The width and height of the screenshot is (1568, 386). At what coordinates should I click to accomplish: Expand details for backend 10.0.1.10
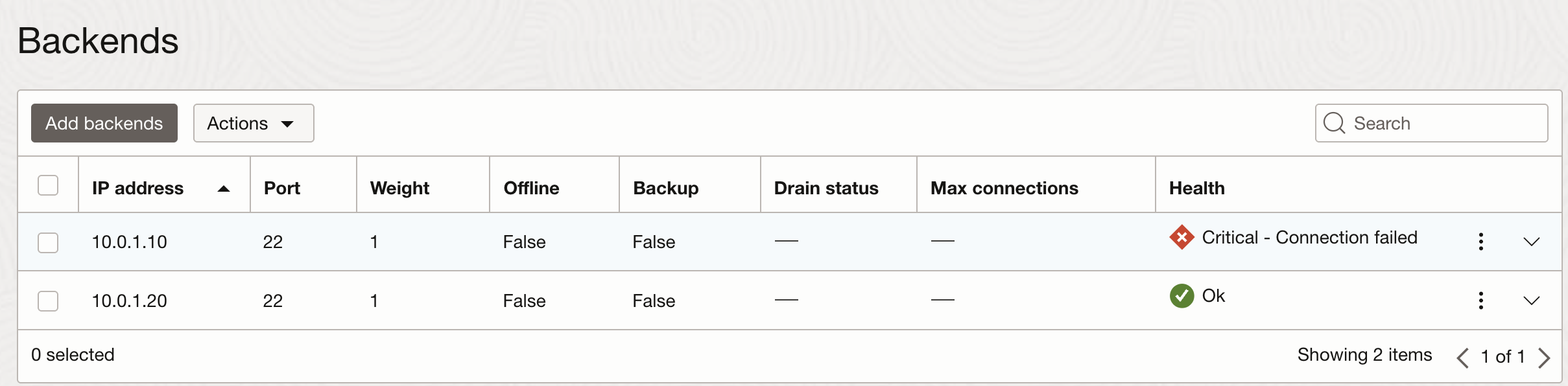pos(1531,241)
